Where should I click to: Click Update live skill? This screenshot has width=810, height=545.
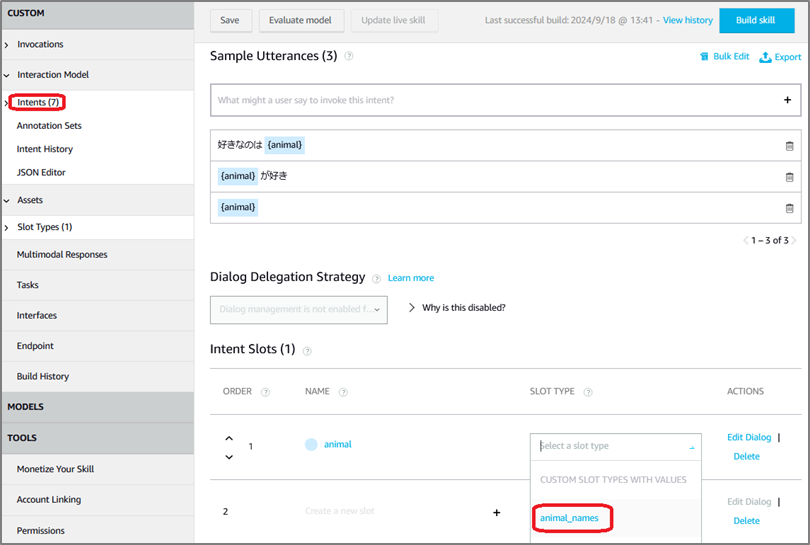pos(393,21)
